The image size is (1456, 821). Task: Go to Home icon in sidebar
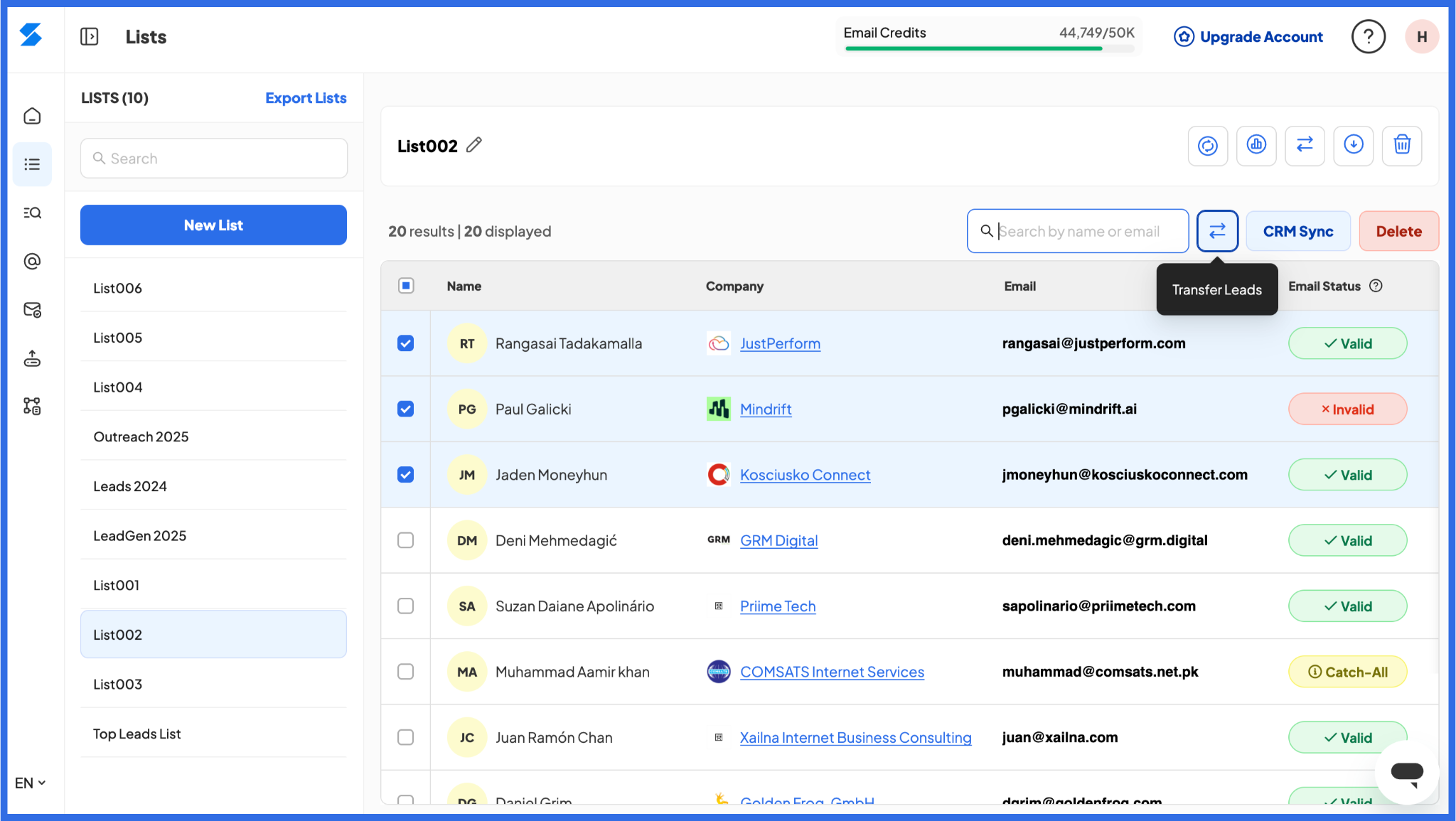point(32,116)
